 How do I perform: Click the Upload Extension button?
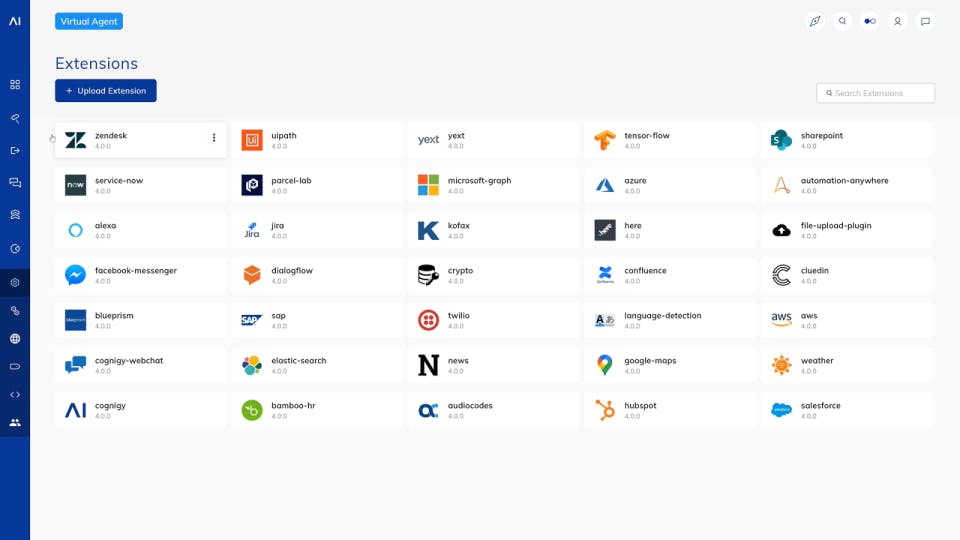click(x=105, y=91)
